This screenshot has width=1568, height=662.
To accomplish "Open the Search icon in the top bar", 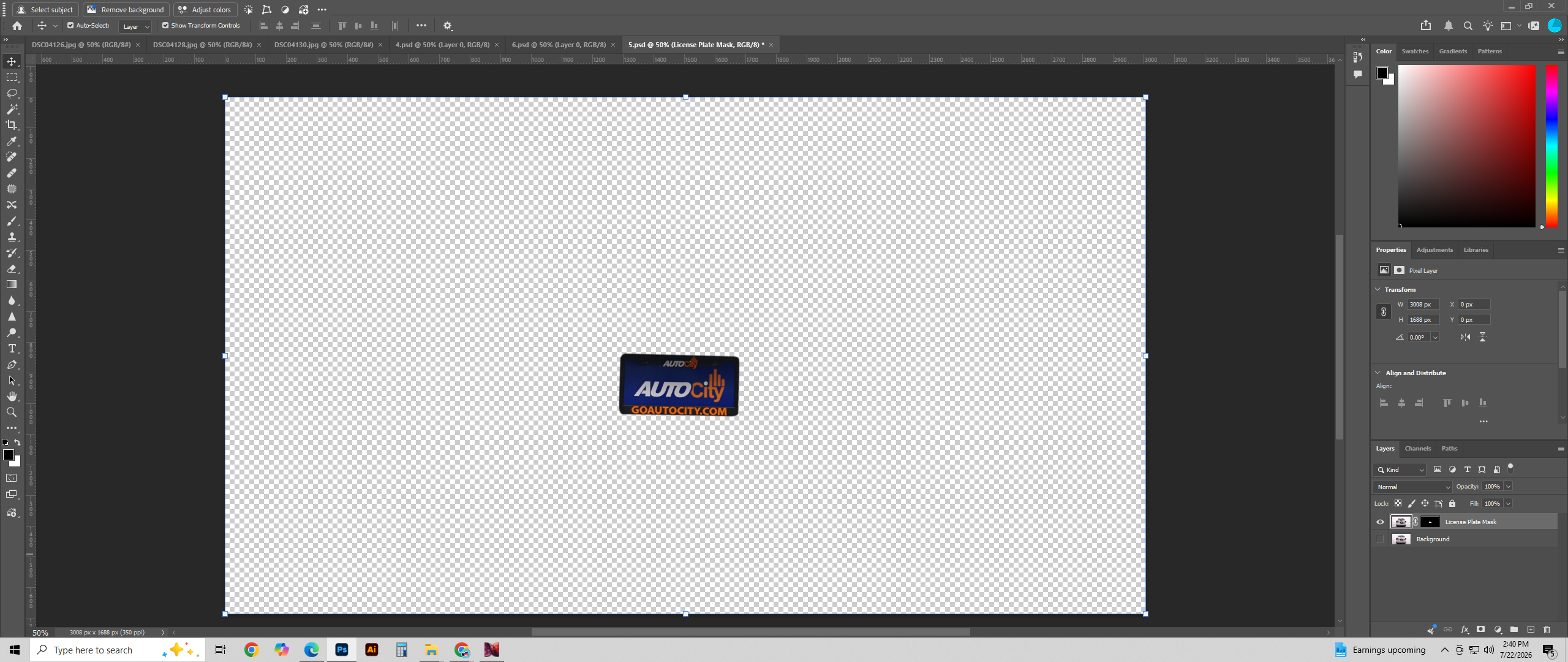I will click(x=1468, y=26).
